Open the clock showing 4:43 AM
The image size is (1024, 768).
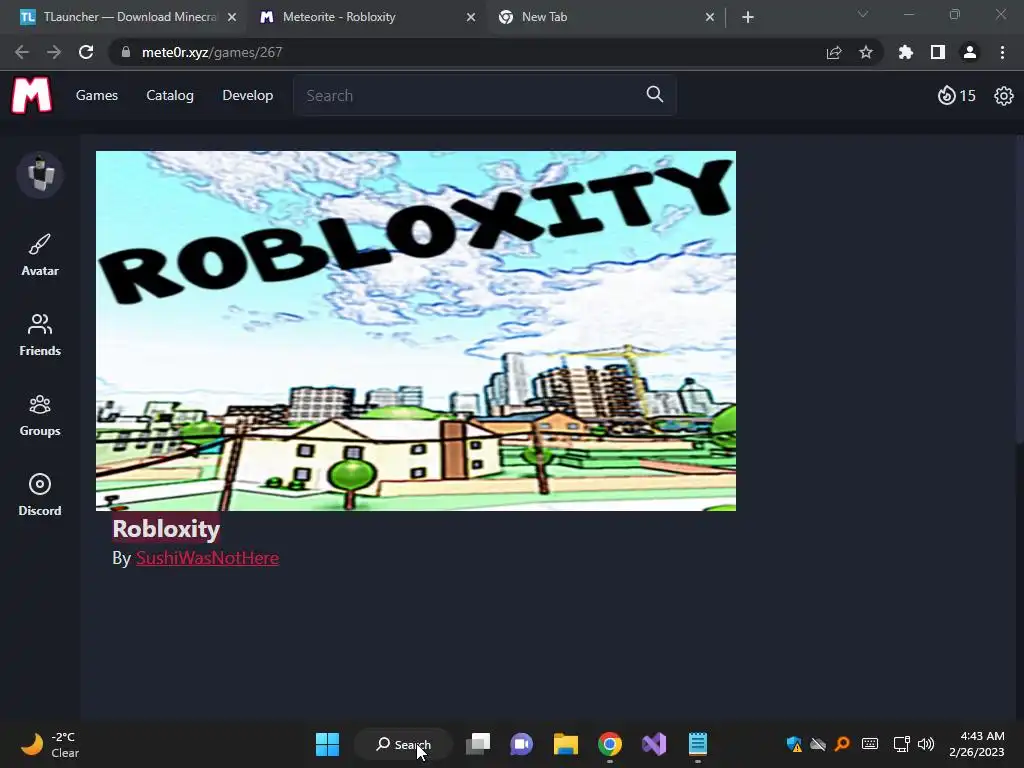[x=976, y=744]
